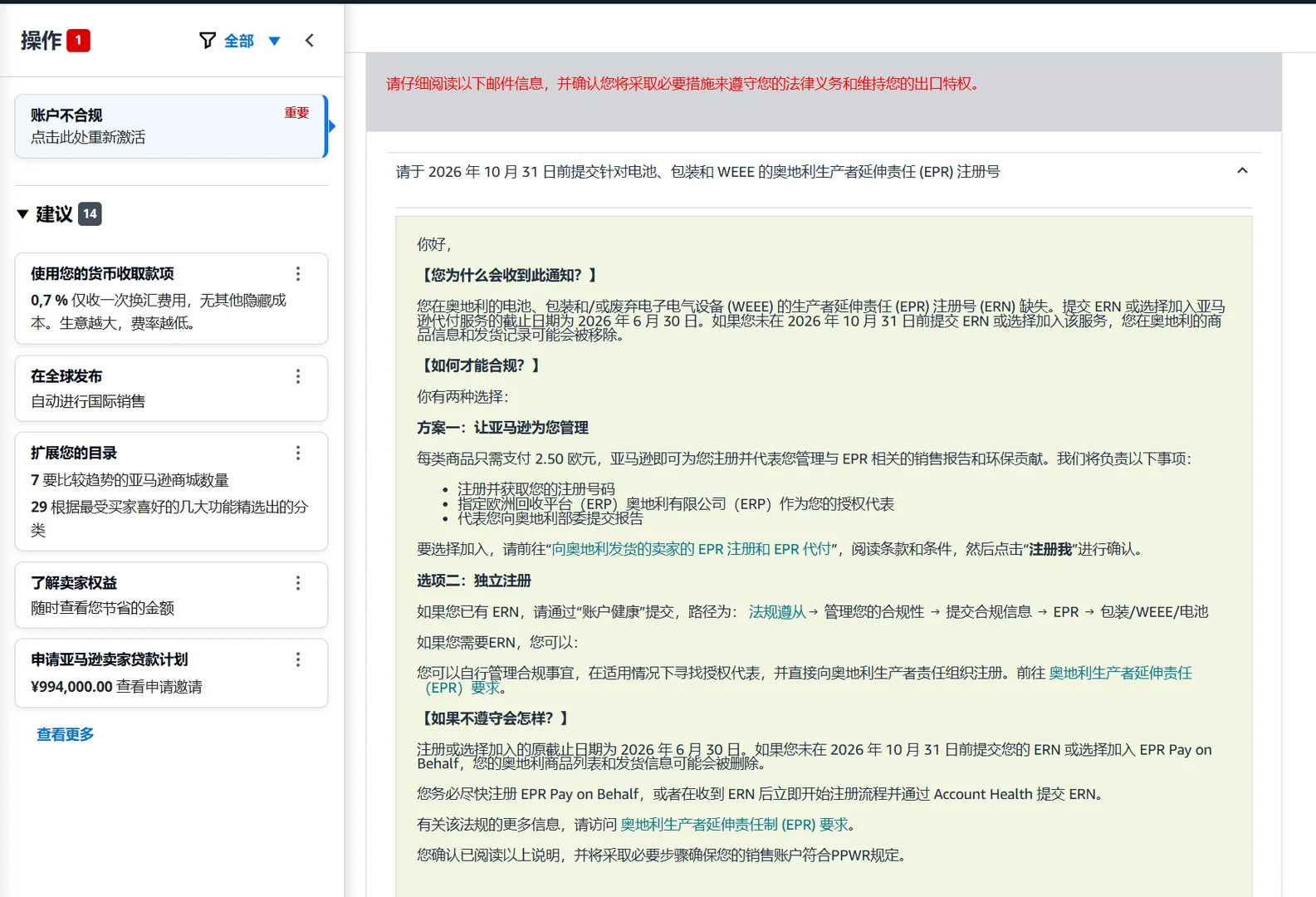This screenshot has width=1316, height=897.
Task: Click the 点击此处重新激活 text
Action: (88, 137)
